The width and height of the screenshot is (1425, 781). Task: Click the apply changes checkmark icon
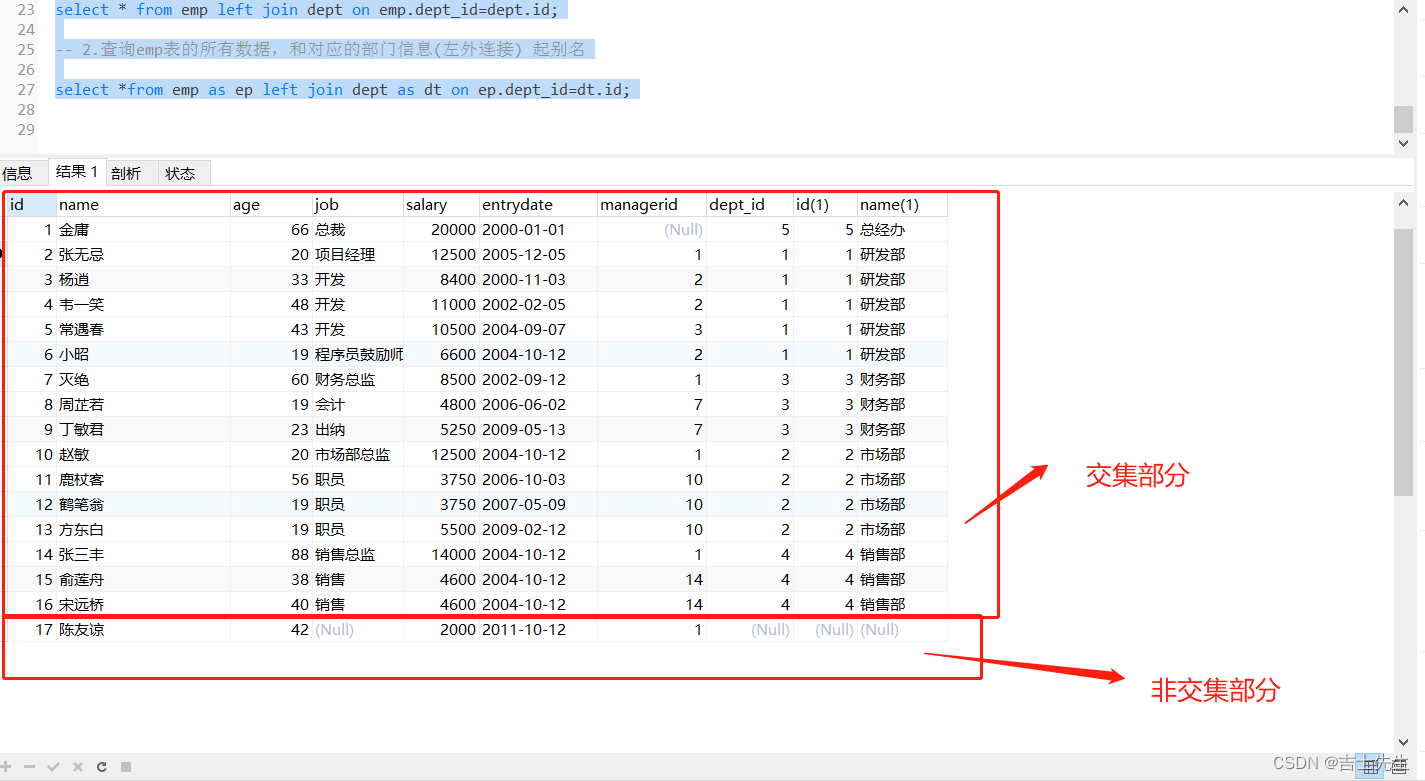[54, 767]
